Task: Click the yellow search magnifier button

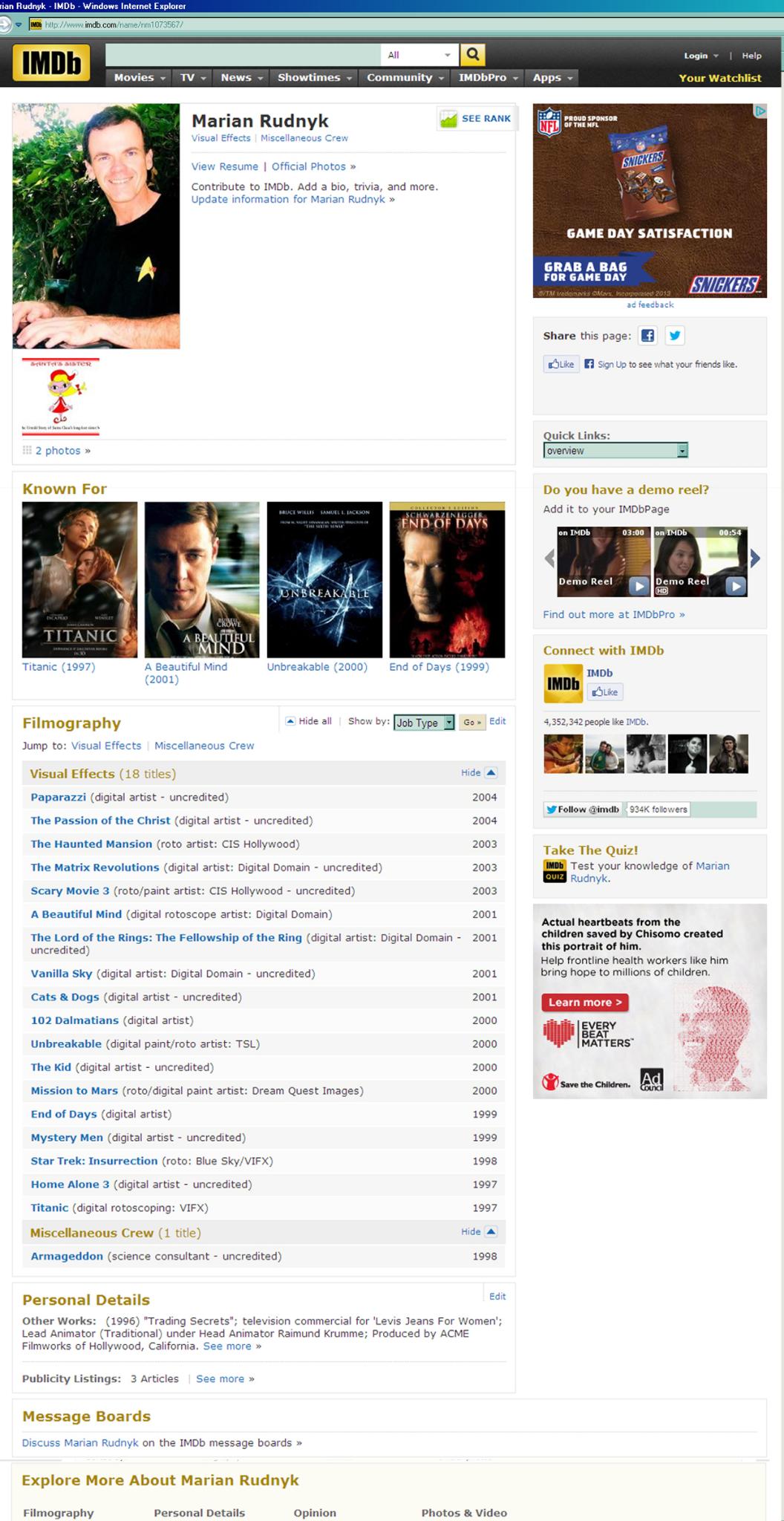Action: tap(472, 55)
